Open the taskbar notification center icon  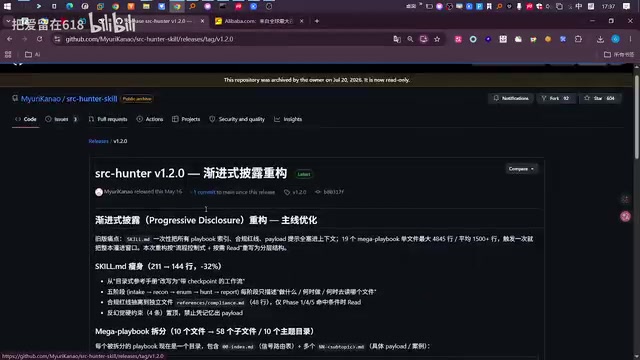(627, 6)
